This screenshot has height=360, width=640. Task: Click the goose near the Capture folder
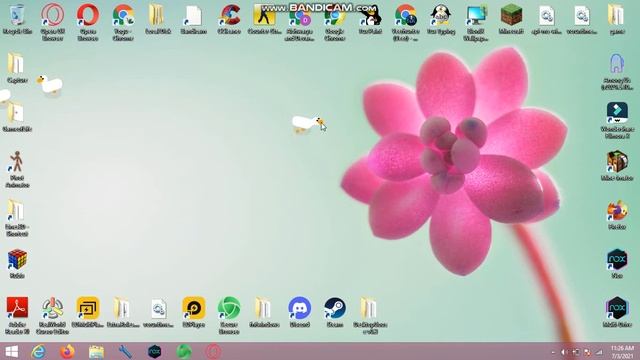[50, 85]
